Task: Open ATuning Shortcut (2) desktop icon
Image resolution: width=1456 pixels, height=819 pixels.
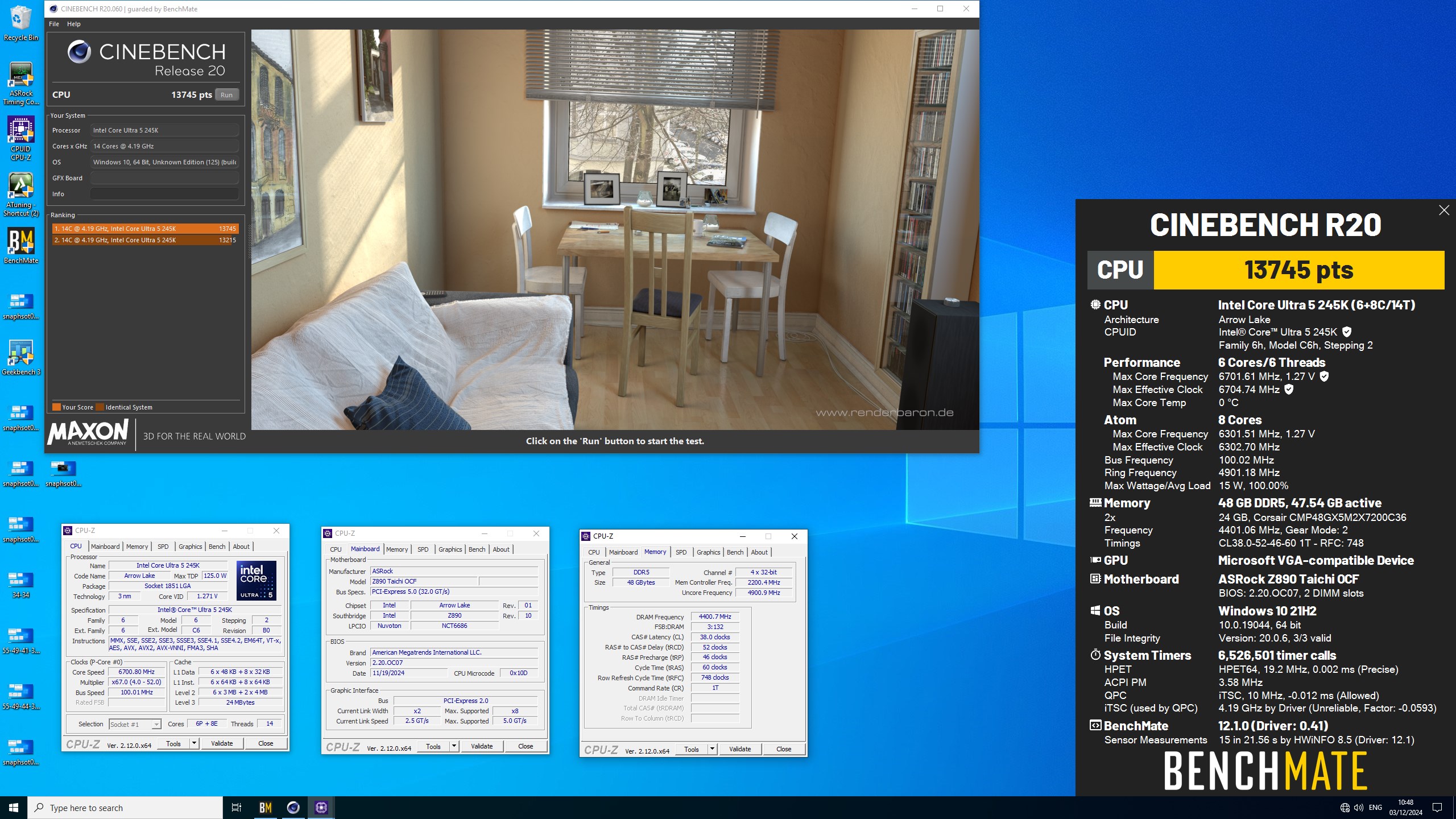Action: pos(20,194)
